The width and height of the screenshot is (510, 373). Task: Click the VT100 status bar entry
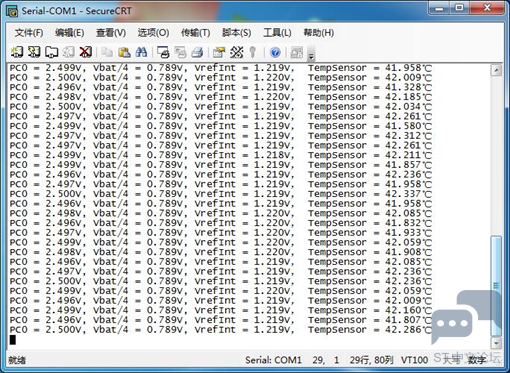point(414,360)
